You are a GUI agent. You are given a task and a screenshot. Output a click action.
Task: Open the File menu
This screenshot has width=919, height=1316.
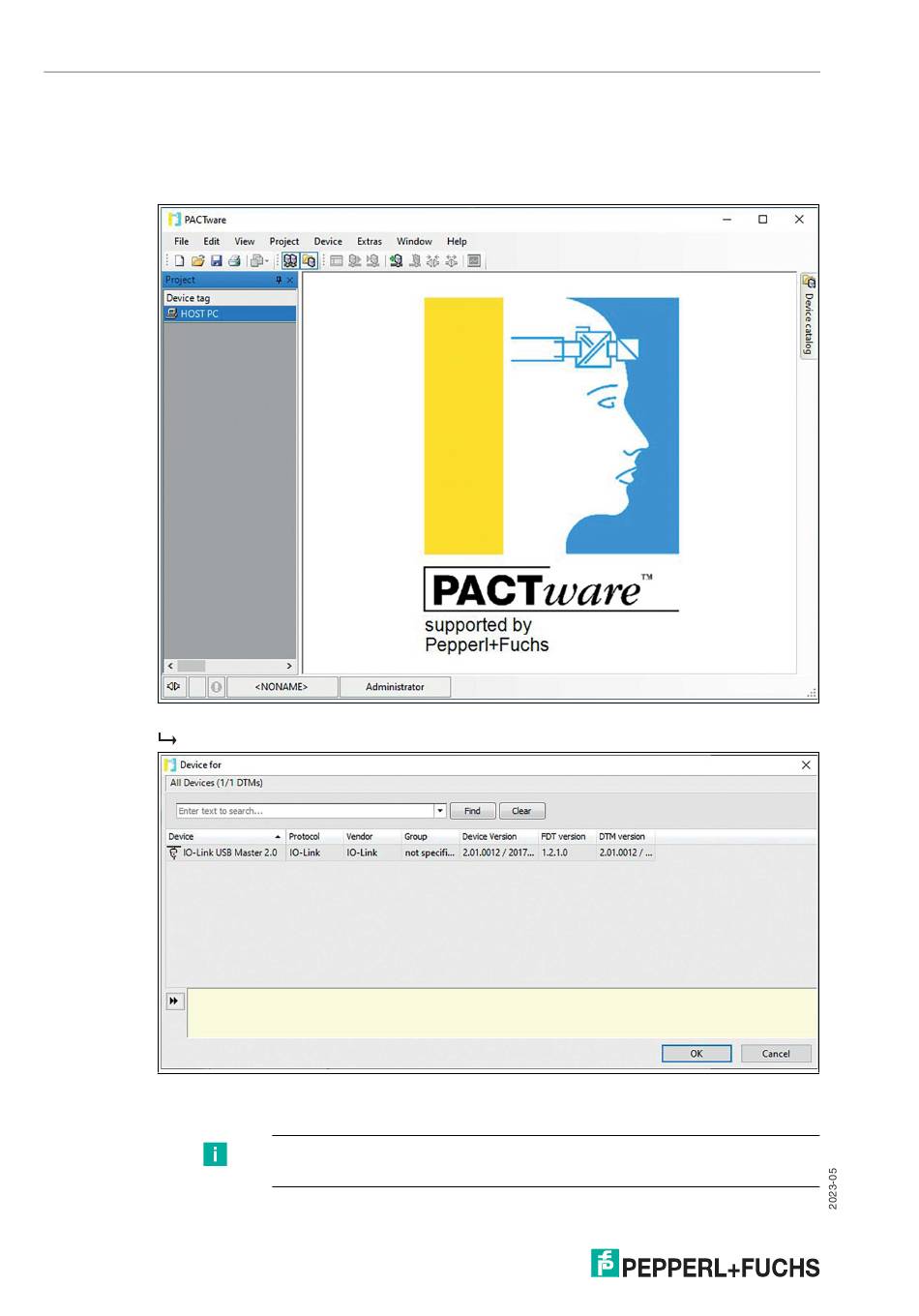(x=182, y=242)
